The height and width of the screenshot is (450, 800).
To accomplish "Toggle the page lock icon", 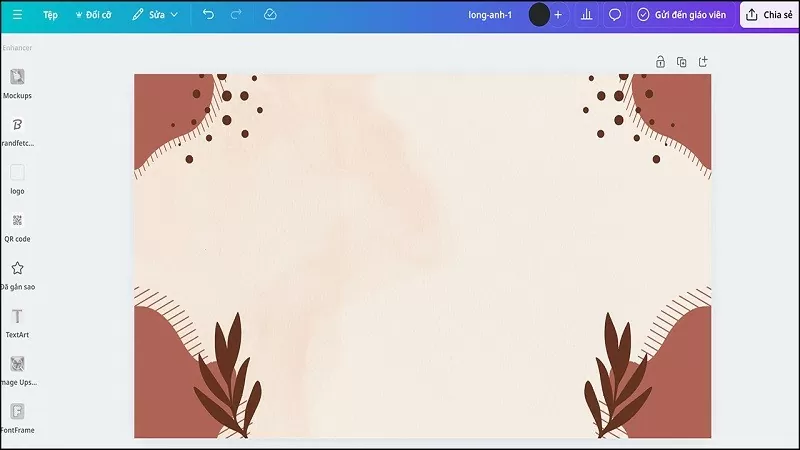I will 660,62.
